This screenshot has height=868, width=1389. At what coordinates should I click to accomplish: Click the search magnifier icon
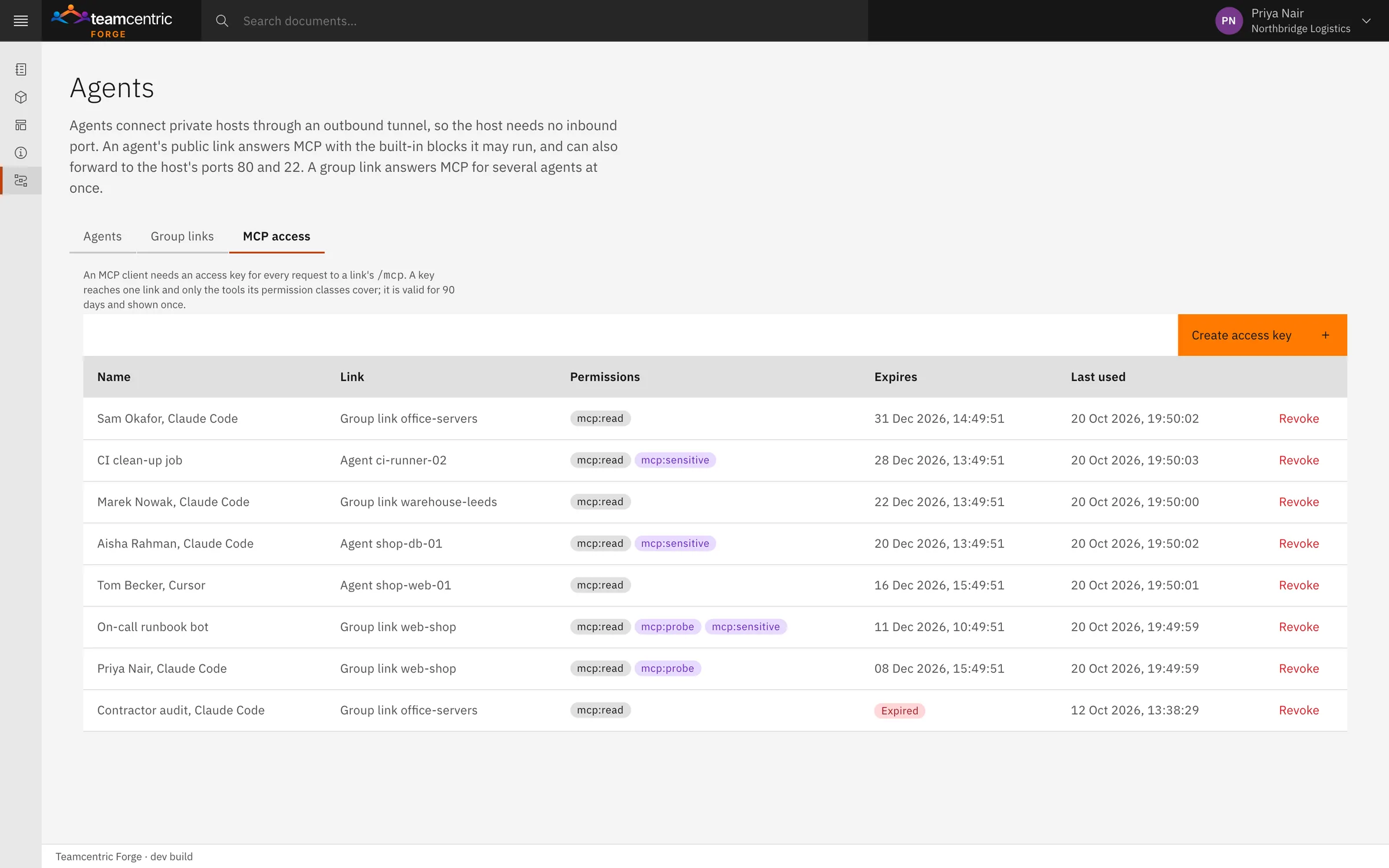(x=222, y=21)
